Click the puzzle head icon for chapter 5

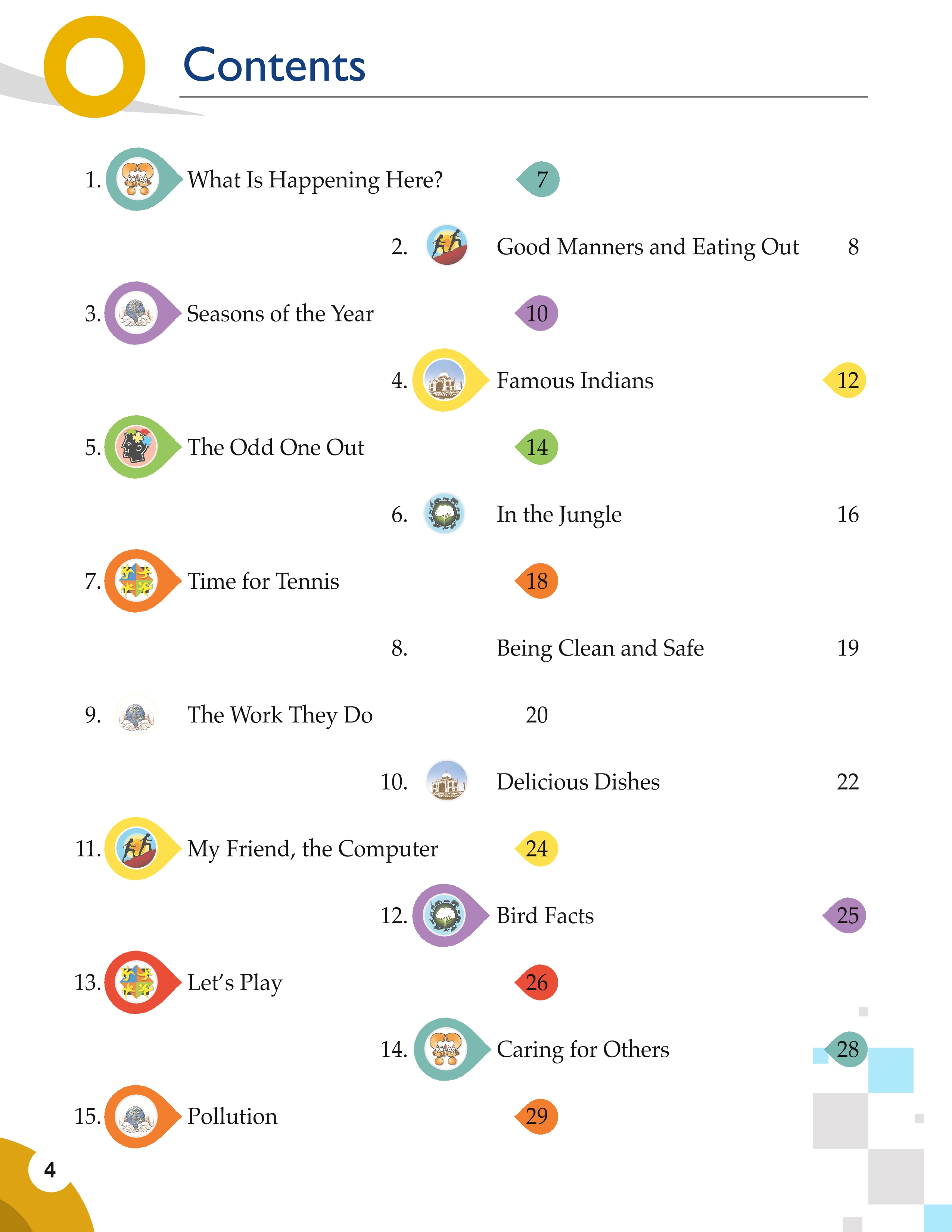[136, 447]
